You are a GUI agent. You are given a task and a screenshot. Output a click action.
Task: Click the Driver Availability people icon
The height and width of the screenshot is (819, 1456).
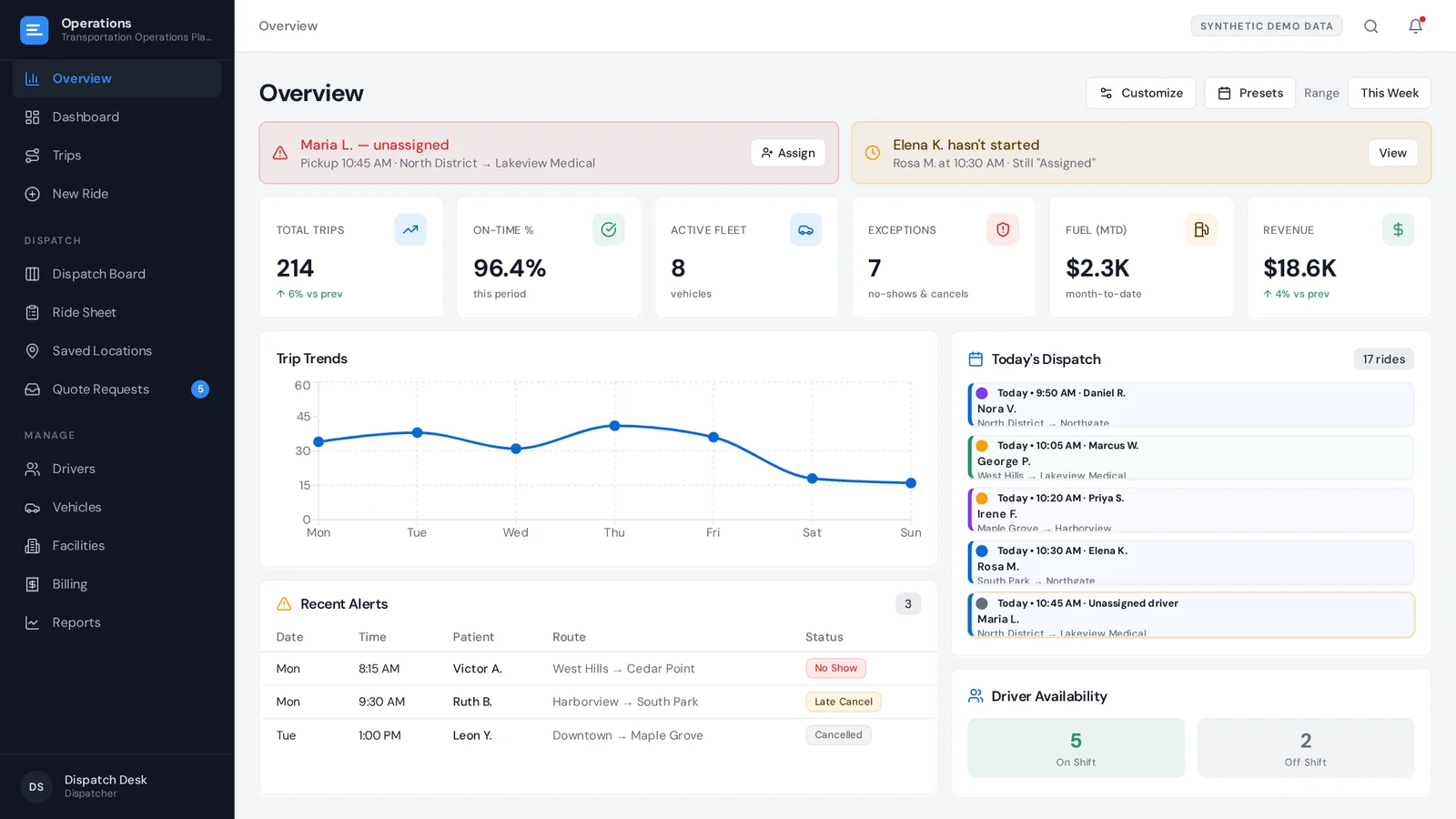click(976, 696)
